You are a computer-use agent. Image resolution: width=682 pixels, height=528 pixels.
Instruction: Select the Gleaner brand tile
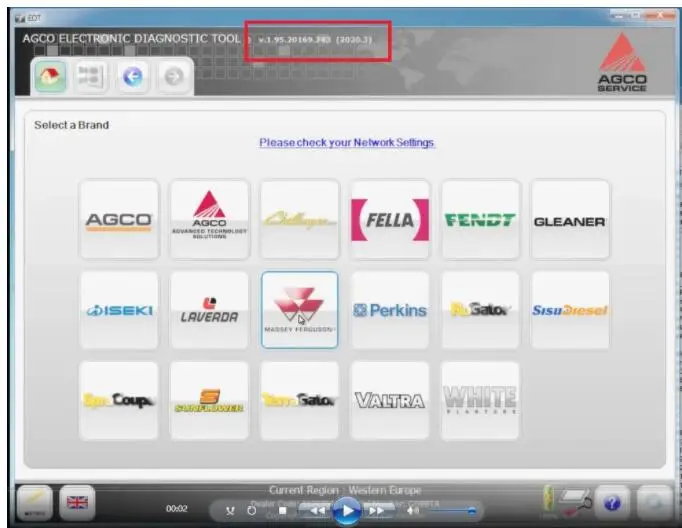pos(570,220)
